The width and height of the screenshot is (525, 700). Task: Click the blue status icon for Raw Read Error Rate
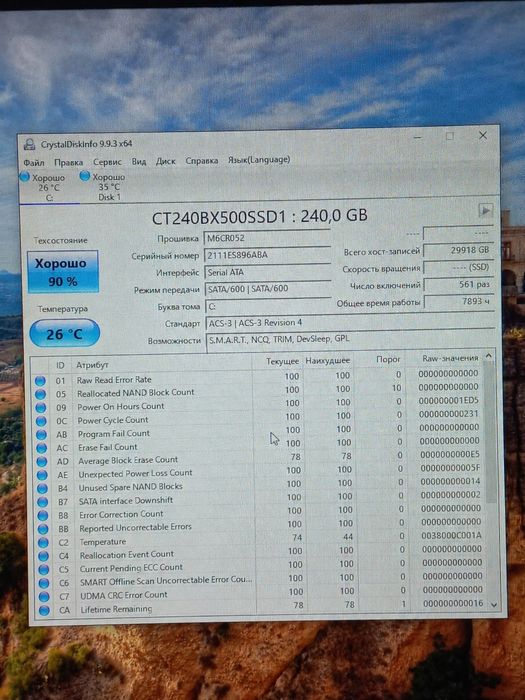40,381
